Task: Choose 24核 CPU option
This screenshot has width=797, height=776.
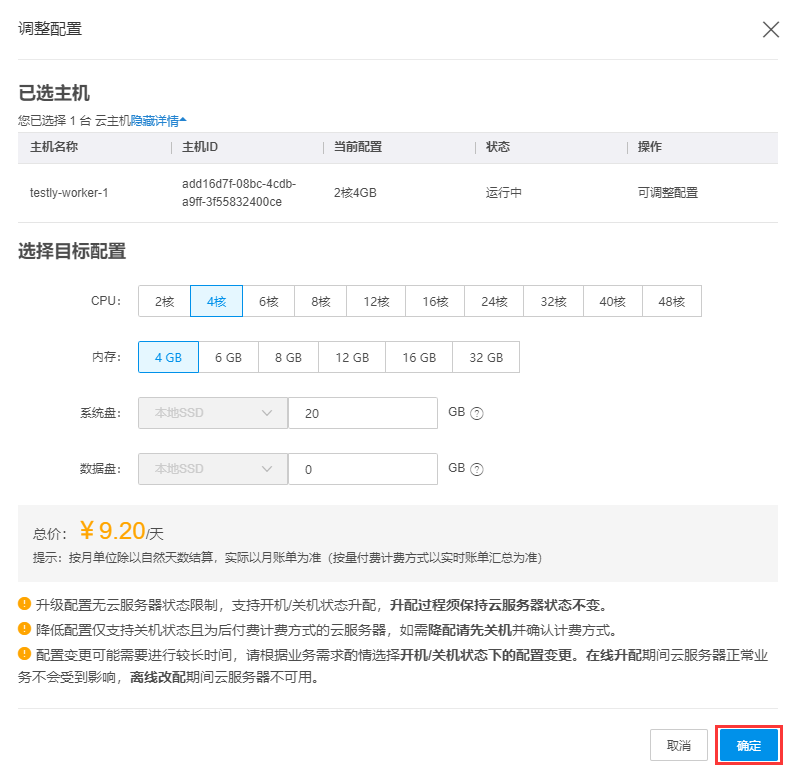Action: pyautogui.click(x=494, y=301)
